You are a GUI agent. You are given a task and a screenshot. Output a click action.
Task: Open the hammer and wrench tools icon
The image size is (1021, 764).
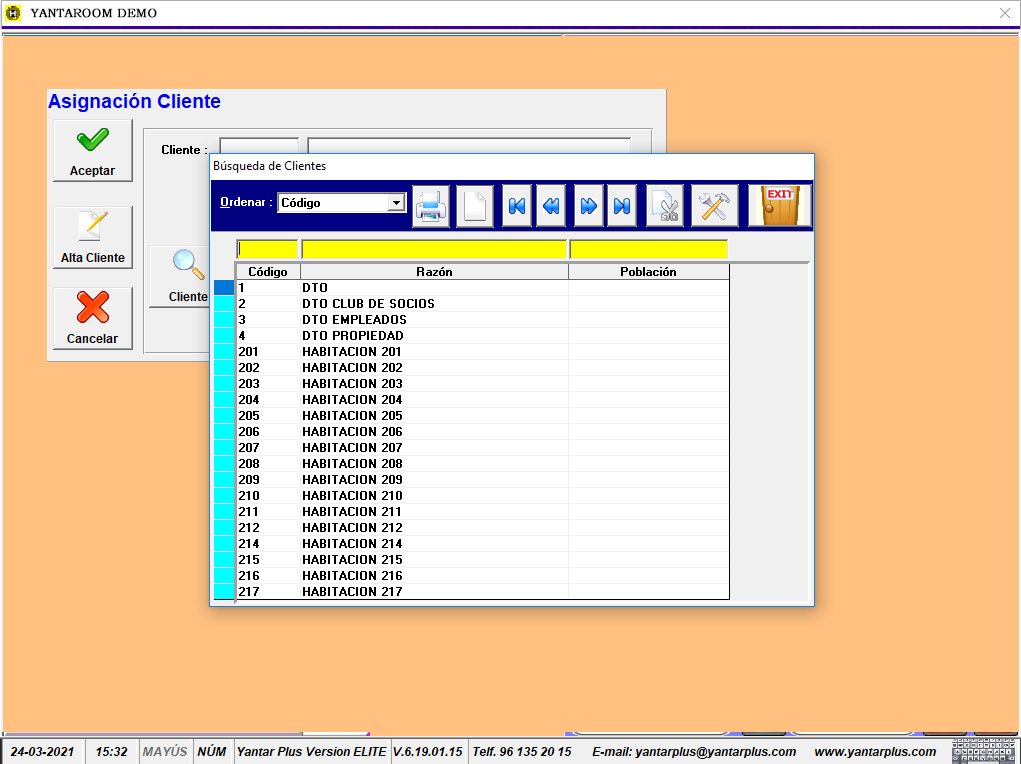click(x=714, y=206)
